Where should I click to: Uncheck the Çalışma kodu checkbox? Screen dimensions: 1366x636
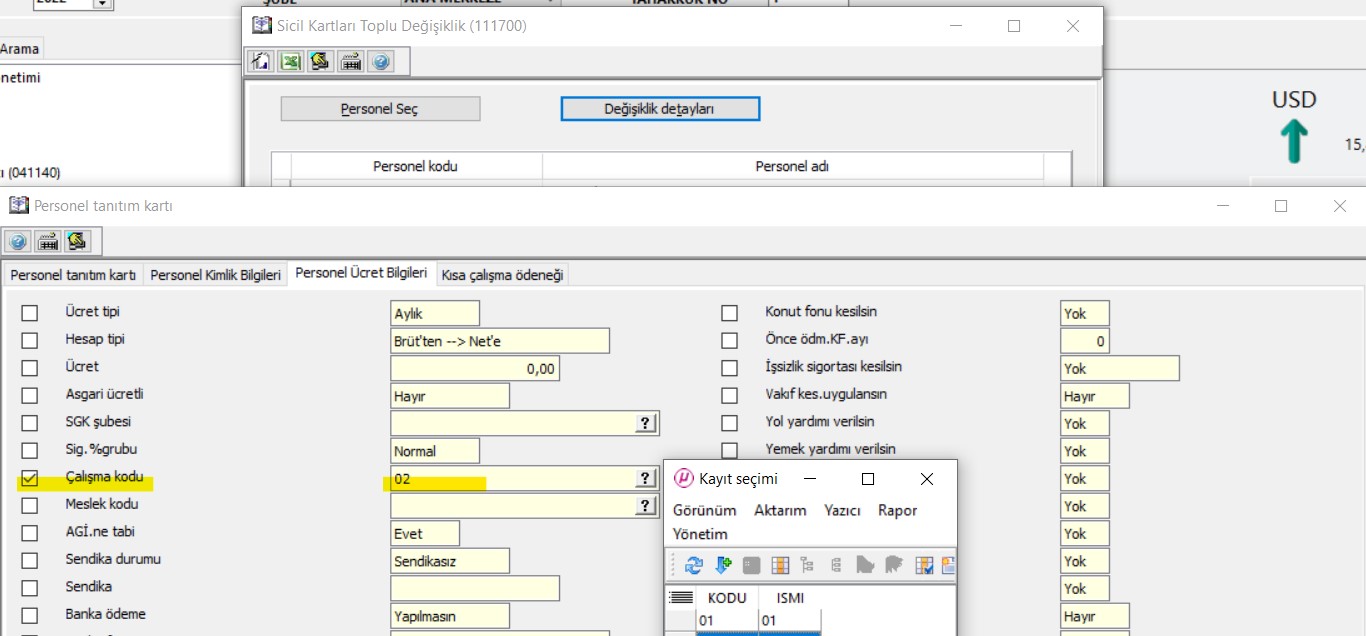coord(30,479)
